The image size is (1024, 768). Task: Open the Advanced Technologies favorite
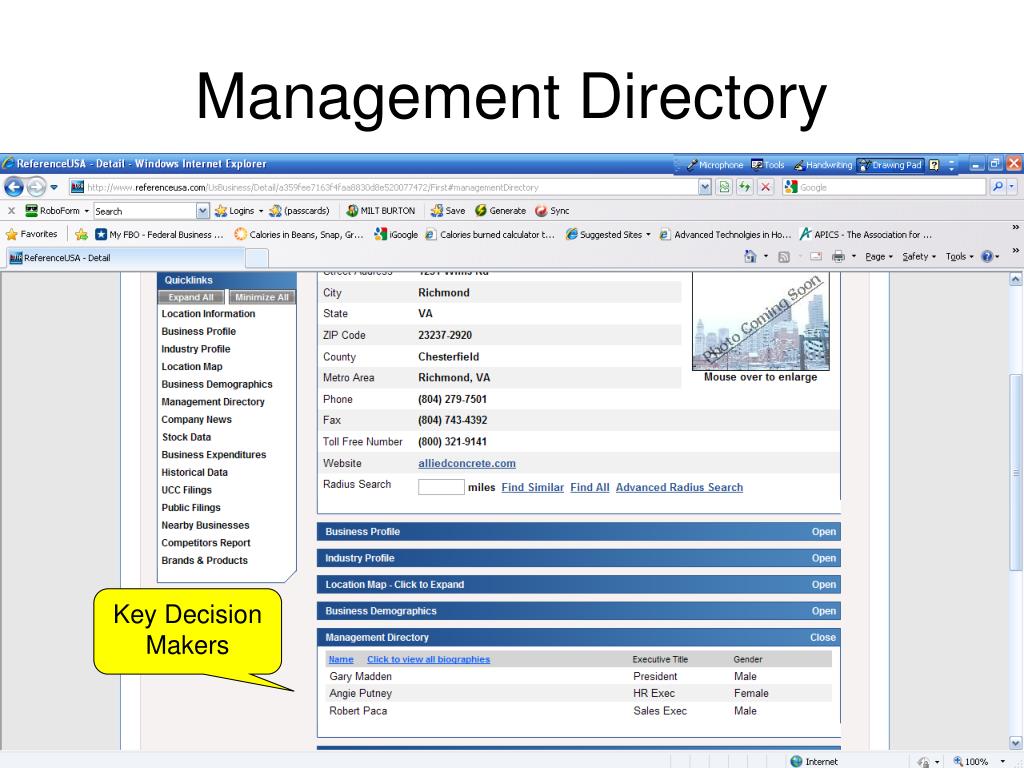[726, 234]
